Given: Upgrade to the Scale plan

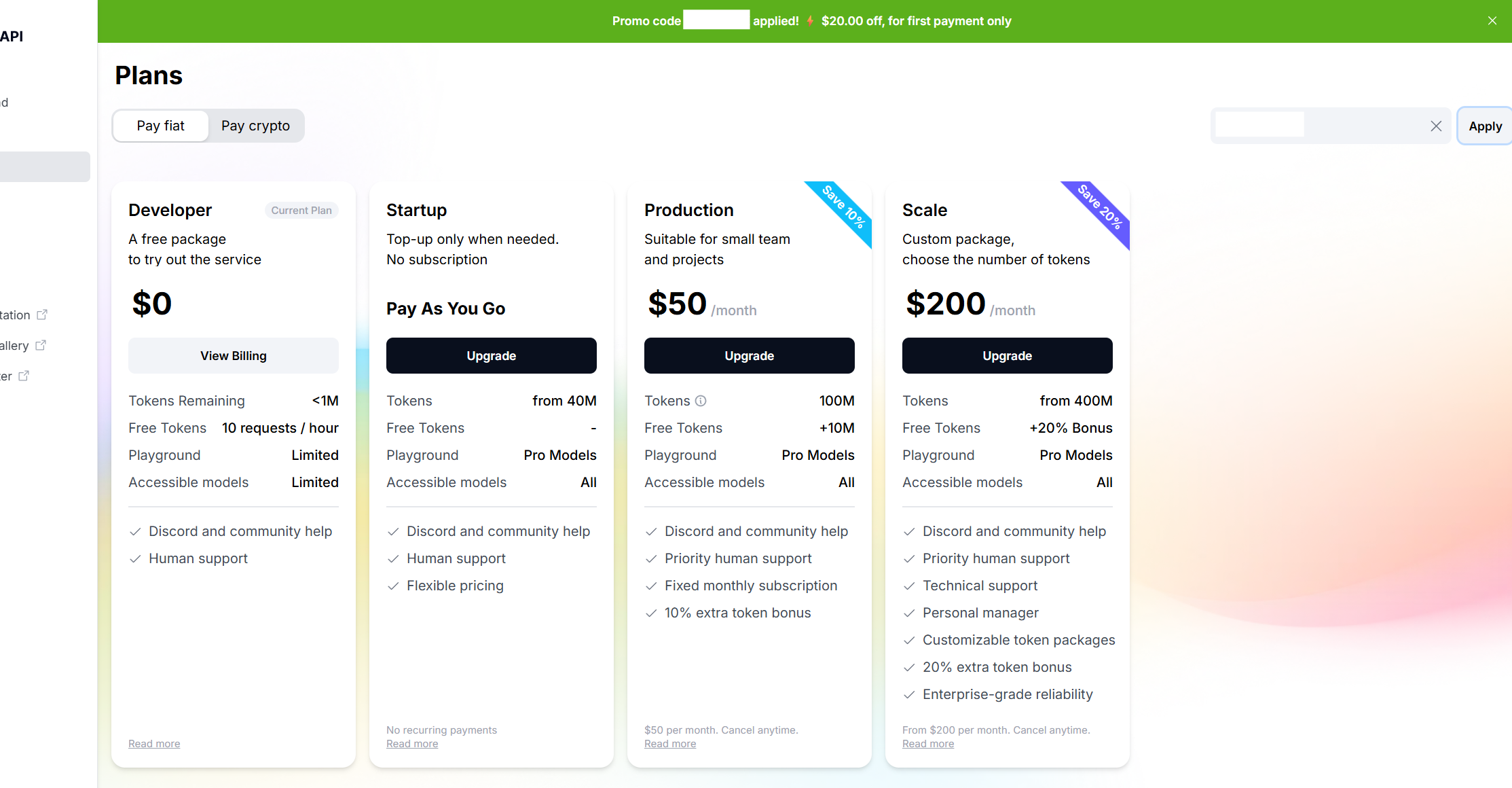Looking at the screenshot, I should click(1008, 355).
